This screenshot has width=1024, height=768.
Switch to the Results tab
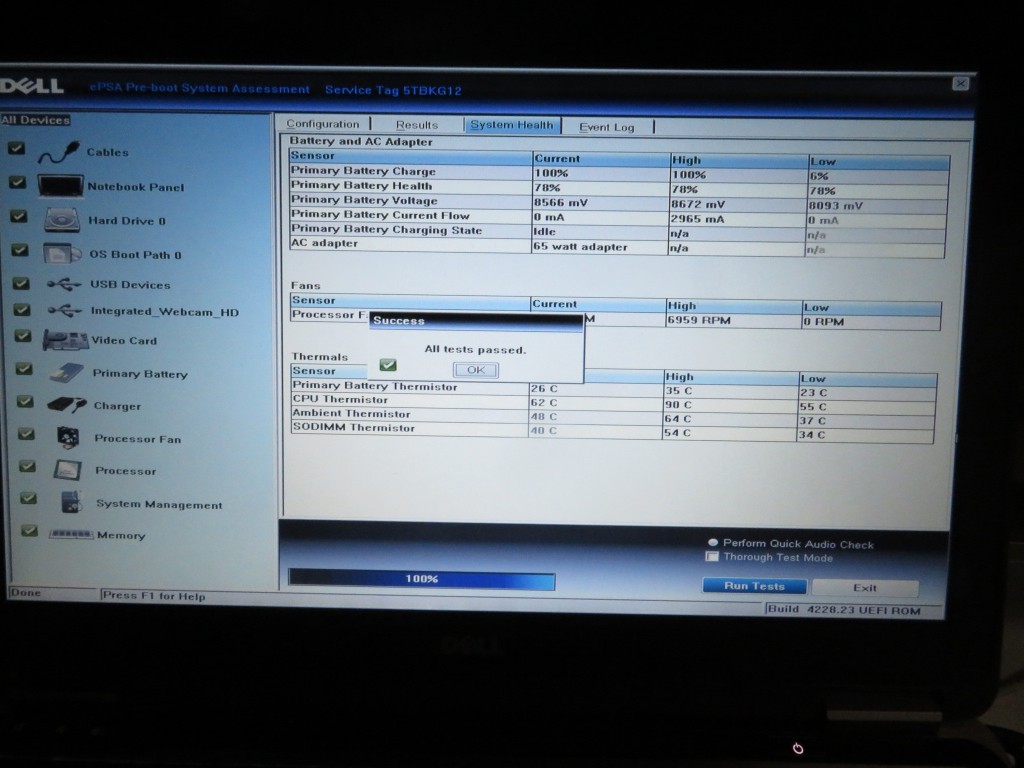[417, 125]
